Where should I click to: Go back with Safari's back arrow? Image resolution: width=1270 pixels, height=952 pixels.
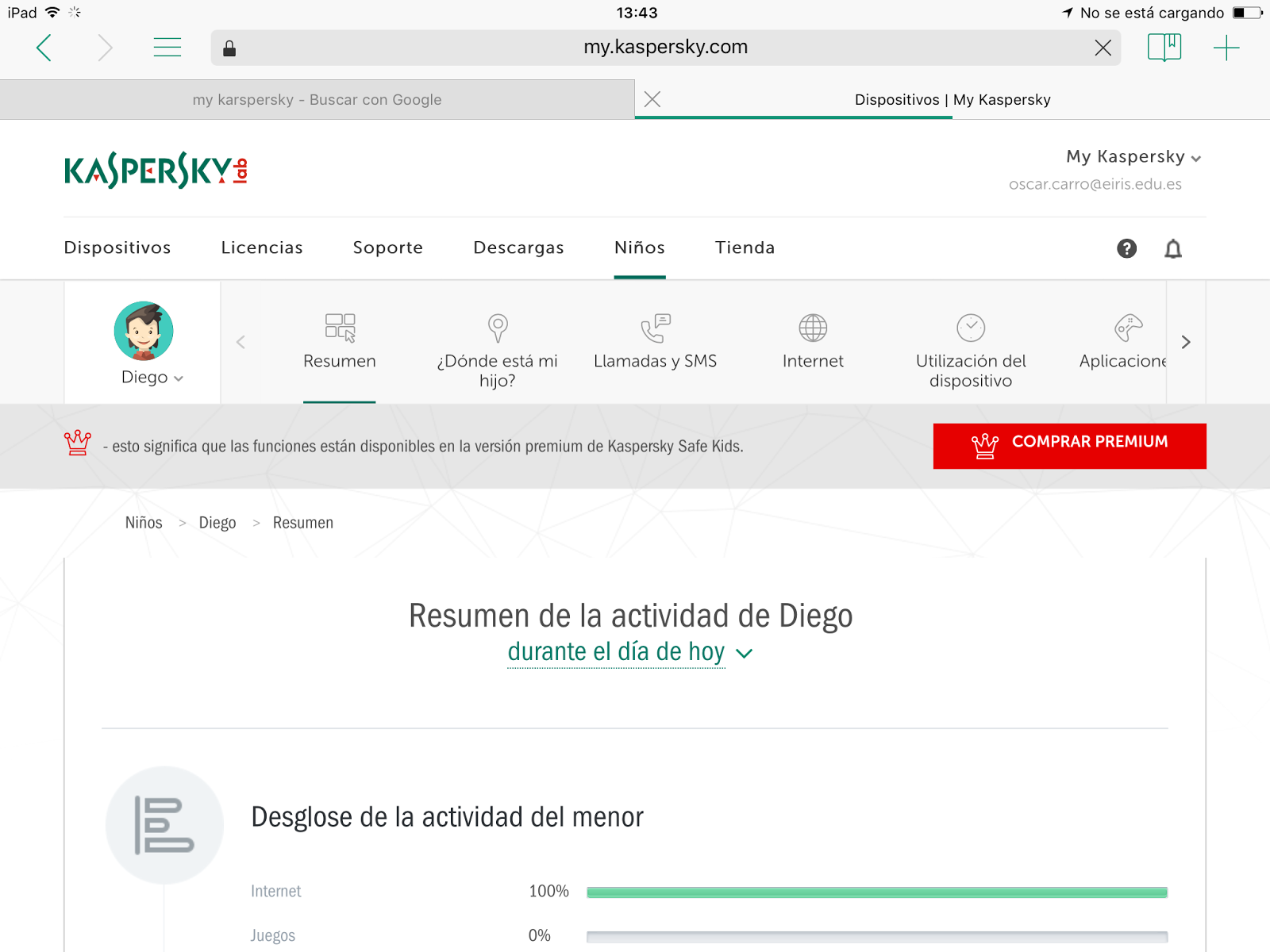click(x=44, y=48)
